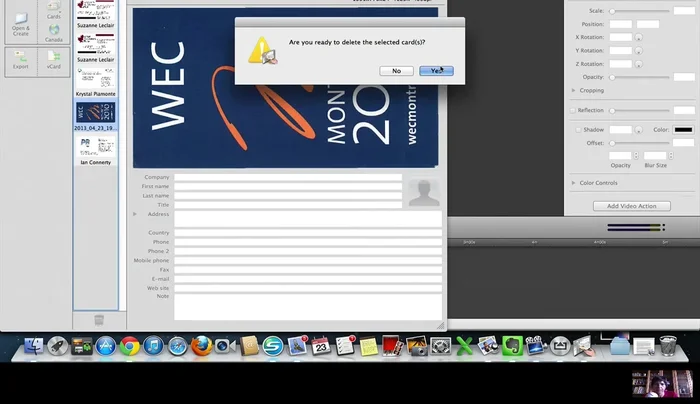Expand the Cropping section
This screenshot has height=404, width=700.
(x=574, y=90)
